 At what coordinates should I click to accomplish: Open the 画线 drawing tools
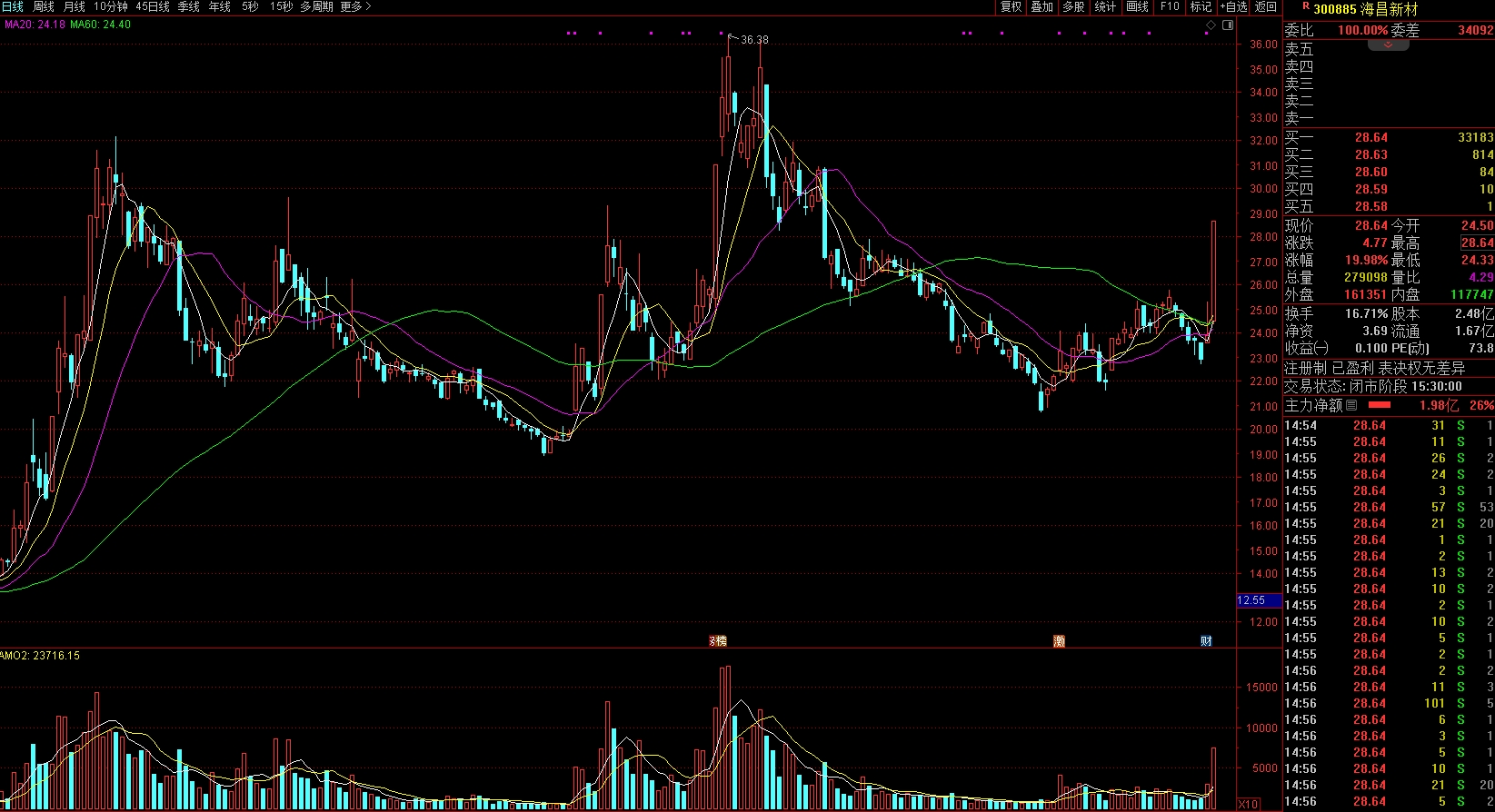(x=1137, y=6)
